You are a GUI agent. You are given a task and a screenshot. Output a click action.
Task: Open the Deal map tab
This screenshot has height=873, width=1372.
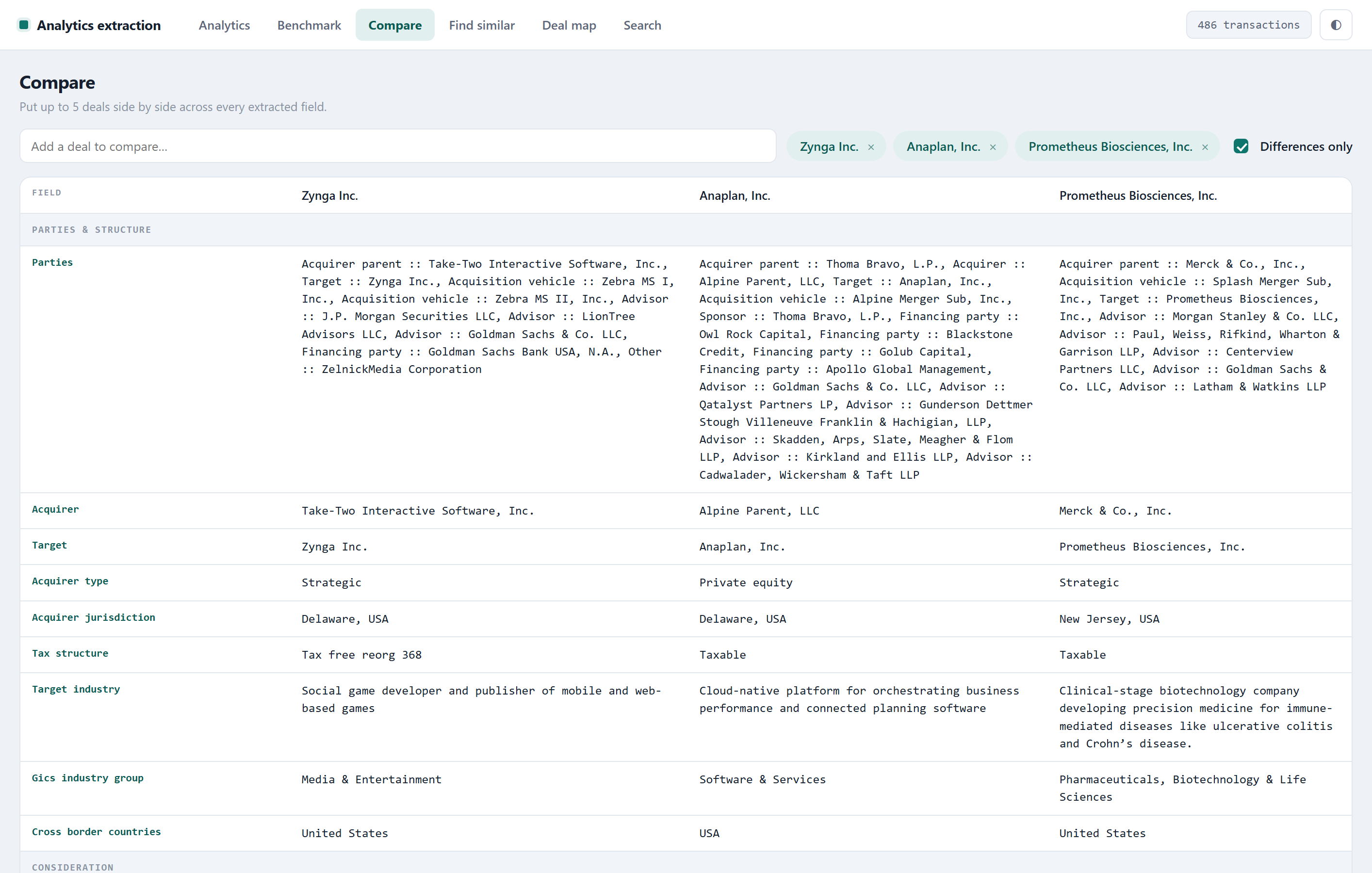pyautogui.click(x=569, y=25)
